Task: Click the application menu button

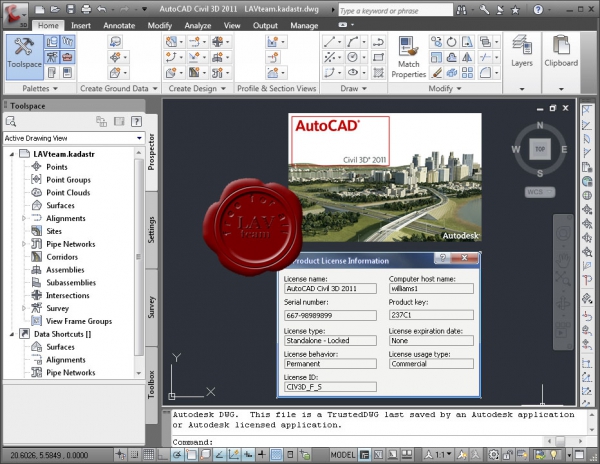Action: (x=14, y=15)
